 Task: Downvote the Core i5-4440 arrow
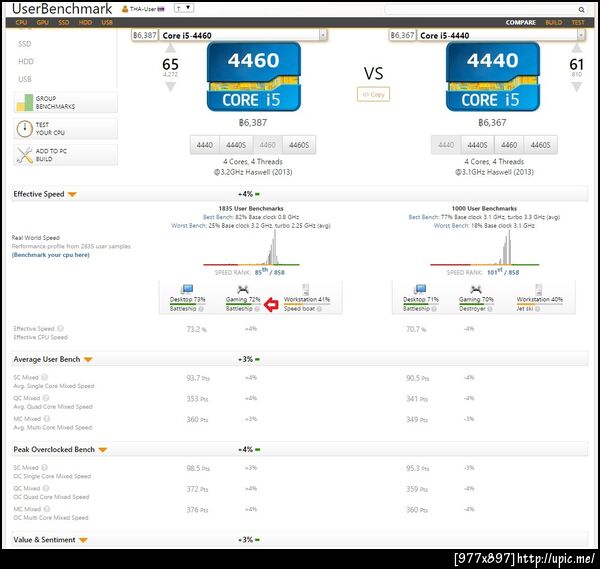pyautogui.click(x=577, y=87)
